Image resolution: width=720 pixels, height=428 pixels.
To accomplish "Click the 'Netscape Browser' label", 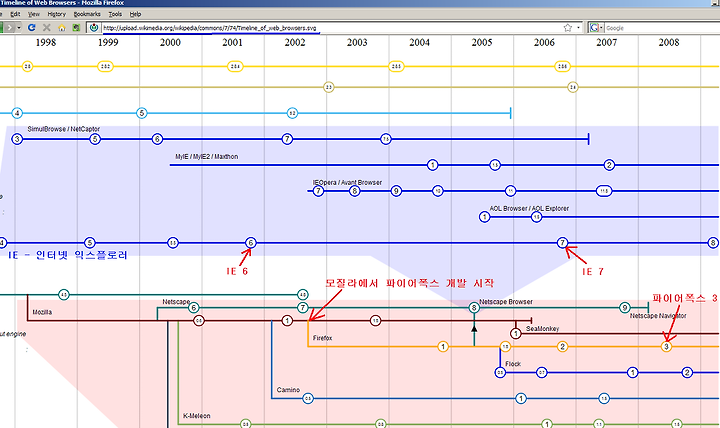I will (x=506, y=302).
